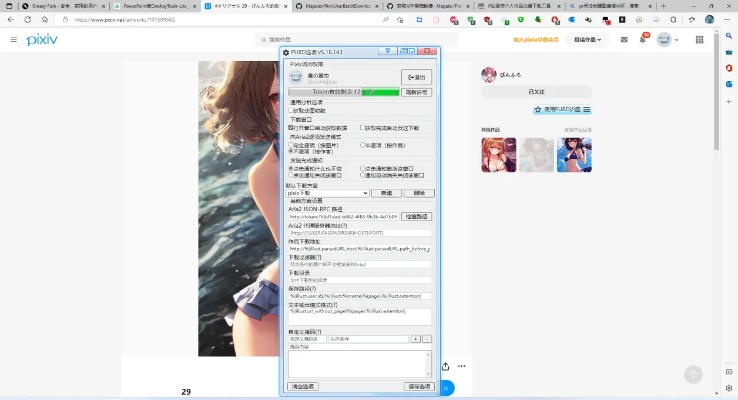This screenshot has height=400, width=738.
Task: Switch to the Greasy Fork tab
Action: (x=64, y=6)
